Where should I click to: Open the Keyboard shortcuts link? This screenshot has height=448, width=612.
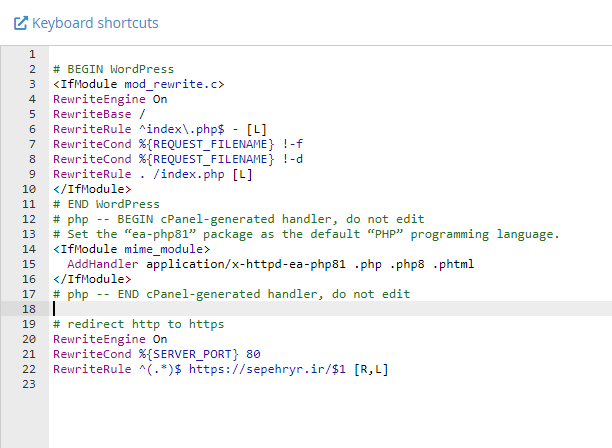pyautogui.click(x=95, y=23)
